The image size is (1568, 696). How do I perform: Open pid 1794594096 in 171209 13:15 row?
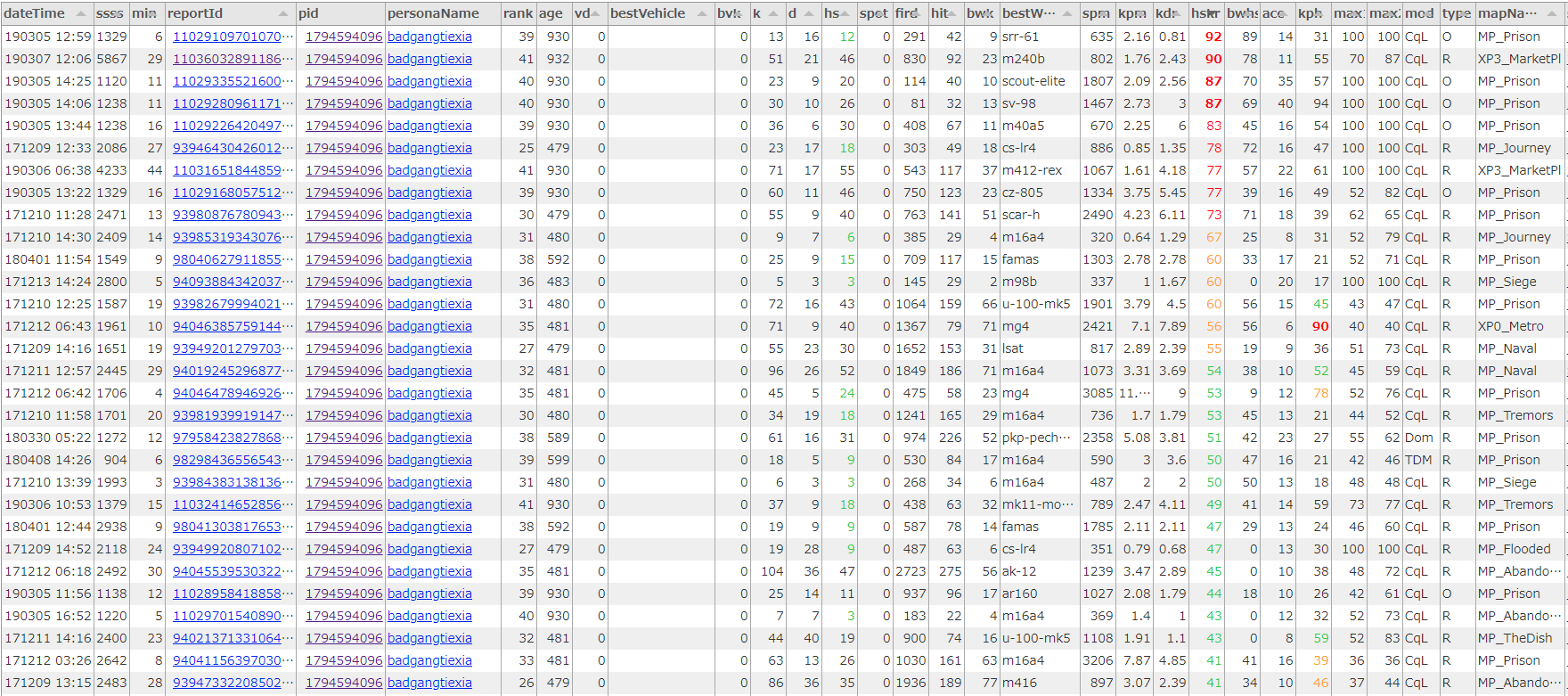click(344, 683)
